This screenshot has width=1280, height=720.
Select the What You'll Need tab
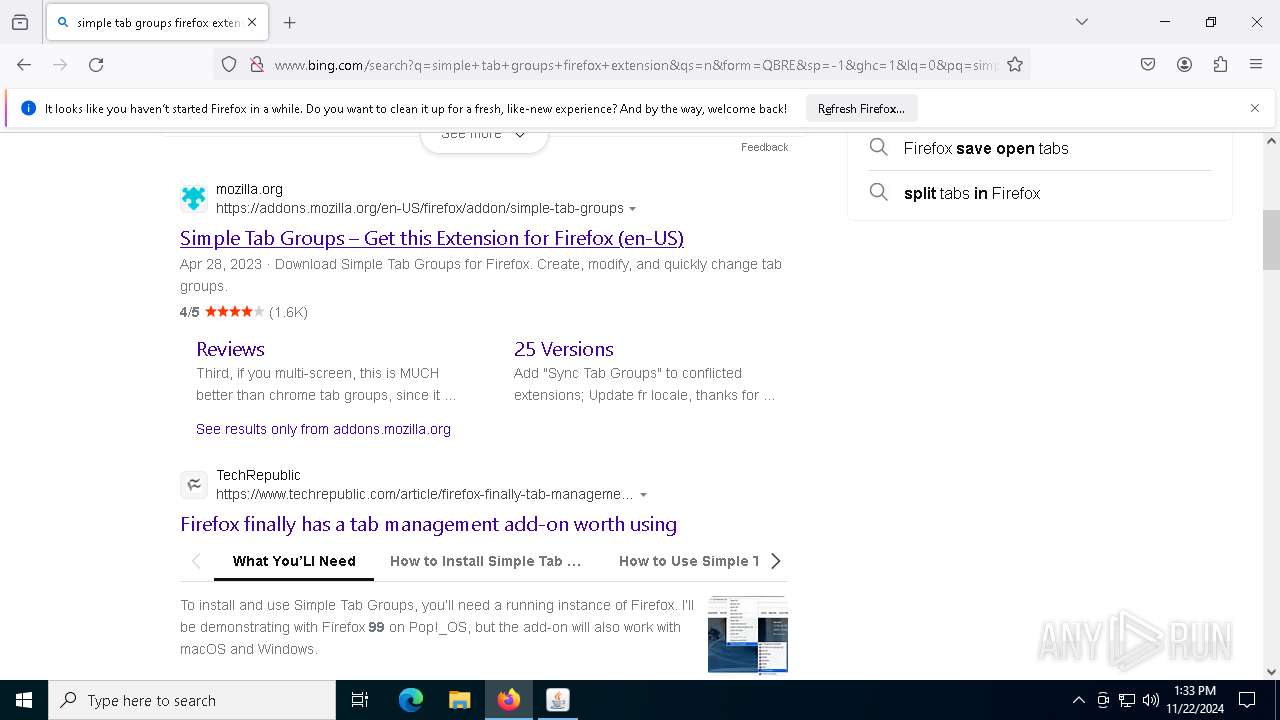click(294, 561)
